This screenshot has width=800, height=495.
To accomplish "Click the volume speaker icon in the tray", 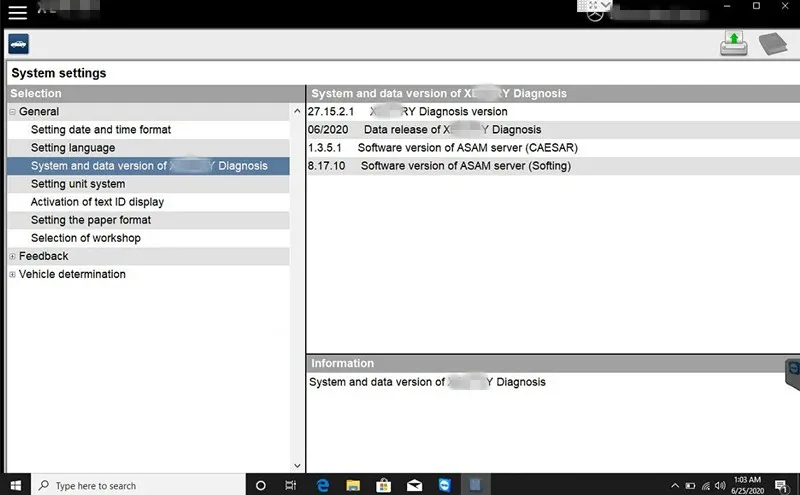I will coord(720,486).
